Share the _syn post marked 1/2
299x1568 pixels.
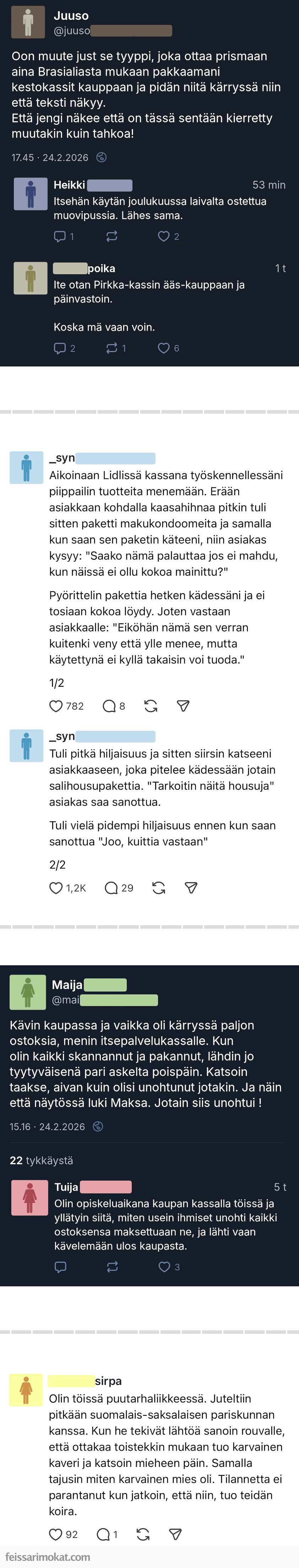183,706
